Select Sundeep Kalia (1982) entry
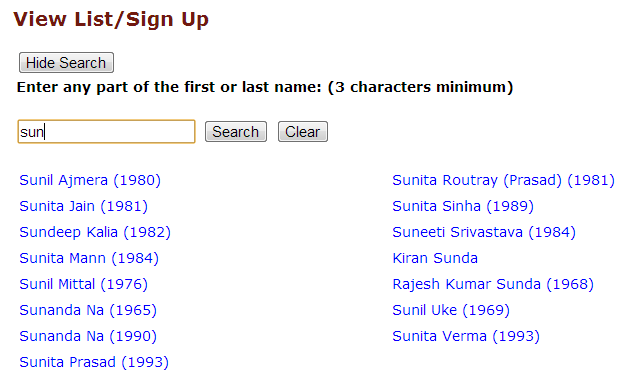 click(x=95, y=232)
